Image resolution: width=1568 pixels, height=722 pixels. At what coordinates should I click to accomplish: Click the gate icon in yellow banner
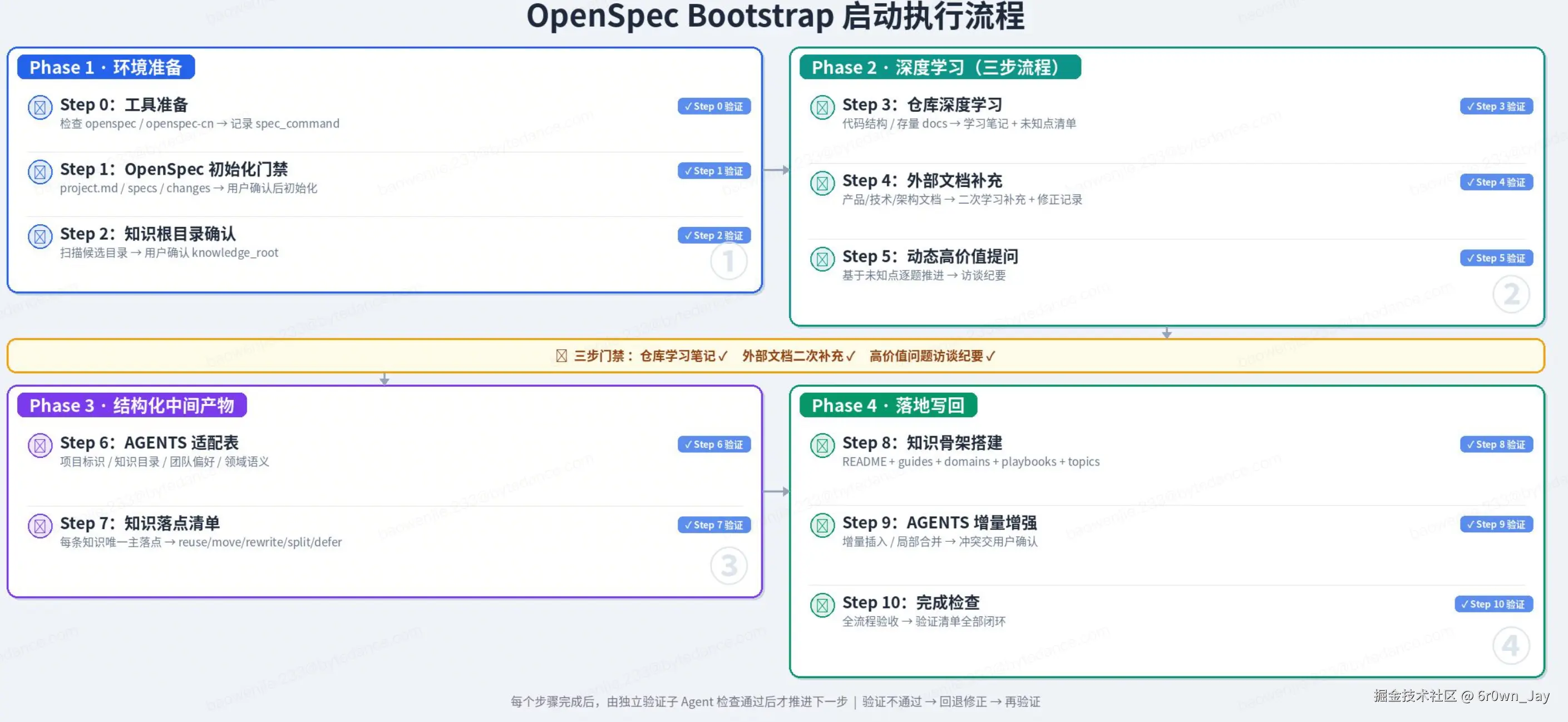[561, 356]
